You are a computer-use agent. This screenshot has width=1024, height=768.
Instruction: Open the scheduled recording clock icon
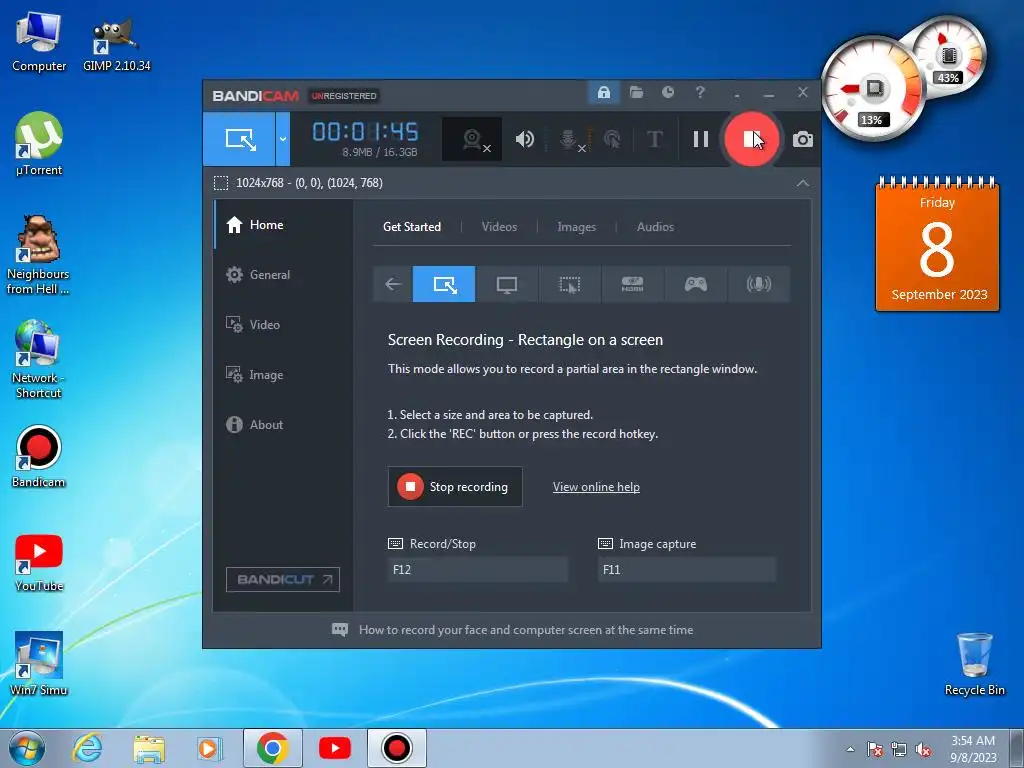(667, 92)
